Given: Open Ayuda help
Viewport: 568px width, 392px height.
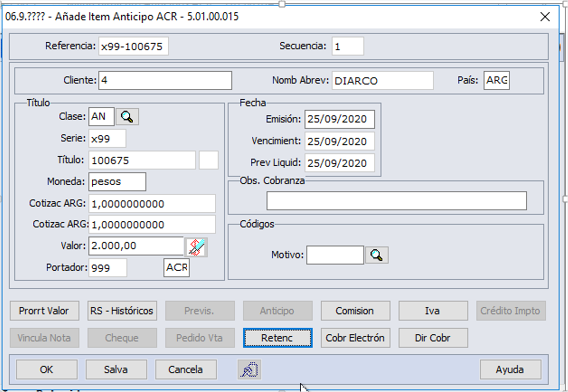Looking at the screenshot, I should [510, 370].
